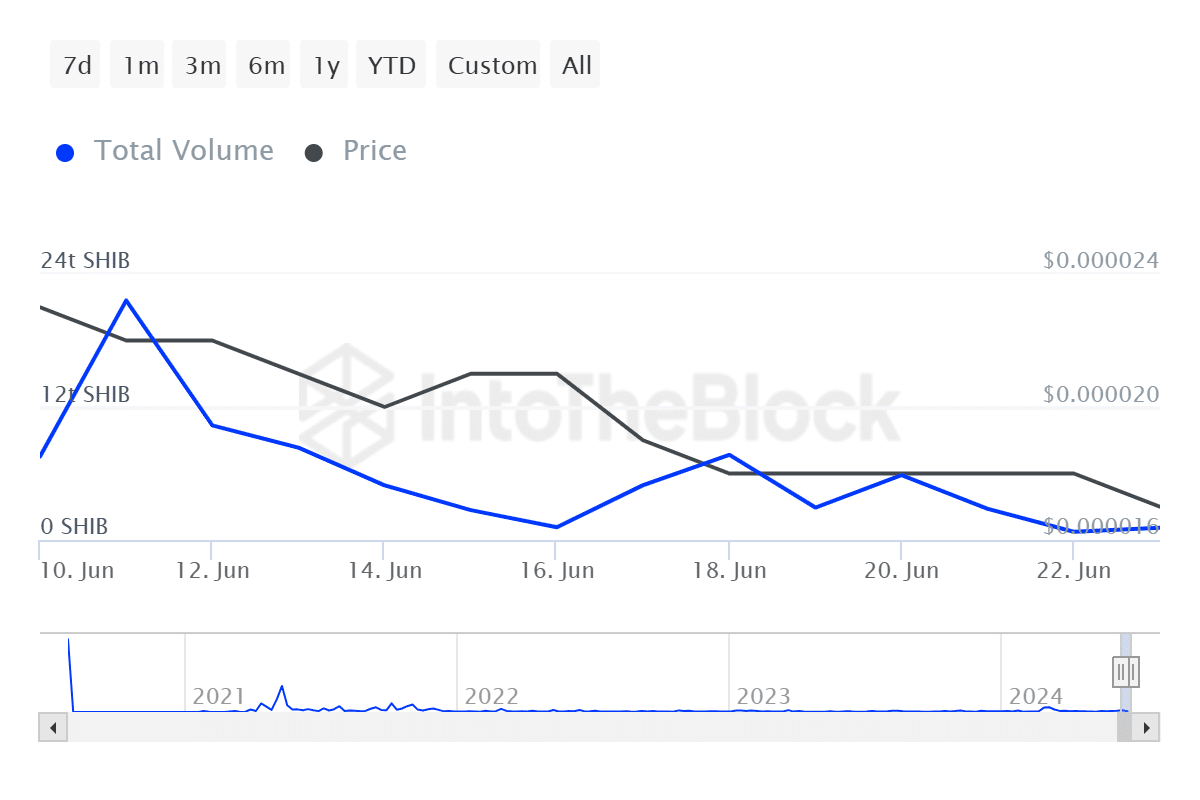
Task: Grab the navigator range handle
Action: 1126,671
